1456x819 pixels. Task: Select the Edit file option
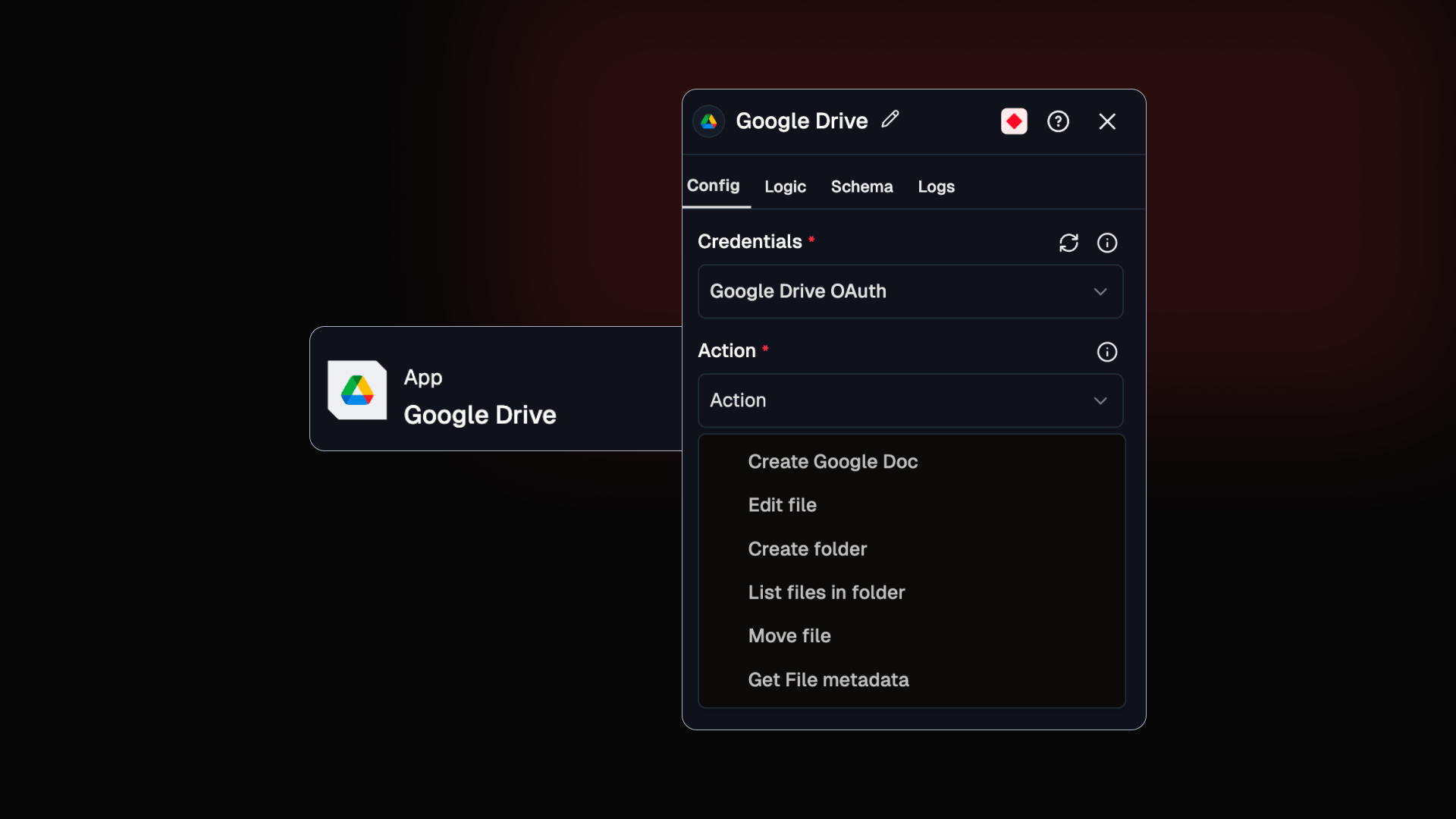click(x=782, y=505)
